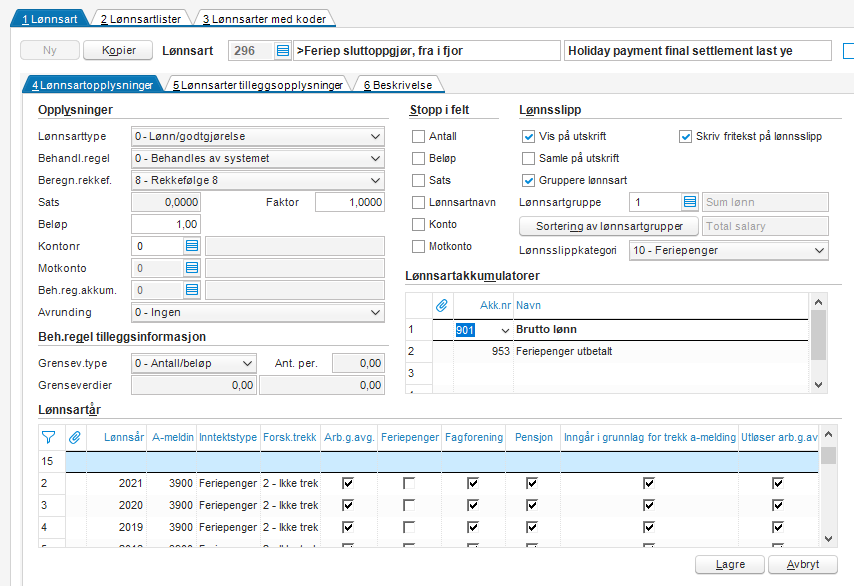Open Motkonto lookup list icon
This screenshot has width=854, height=586.
tap(192, 268)
